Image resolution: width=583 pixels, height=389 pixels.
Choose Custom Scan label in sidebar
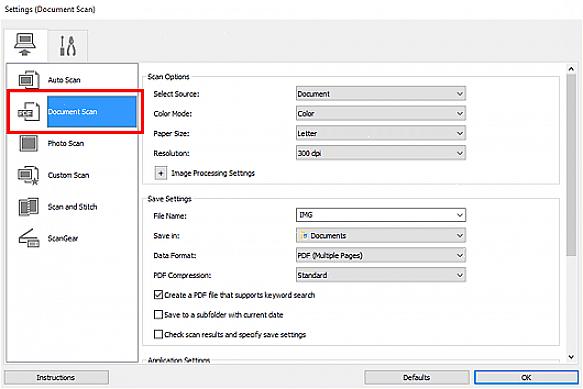tap(68, 175)
